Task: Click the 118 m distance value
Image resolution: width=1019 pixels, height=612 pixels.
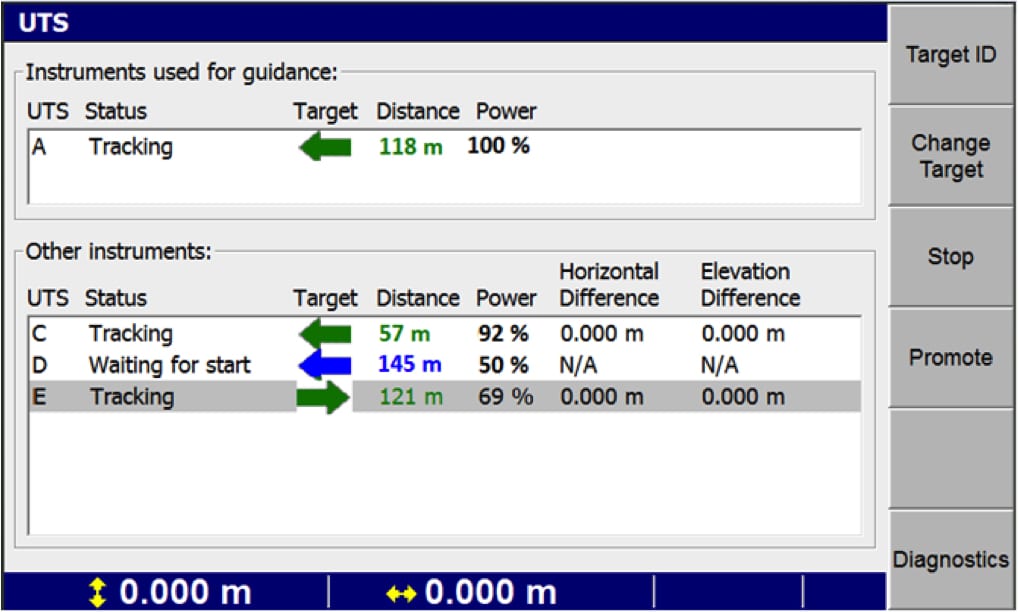Action: coord(411,147)
